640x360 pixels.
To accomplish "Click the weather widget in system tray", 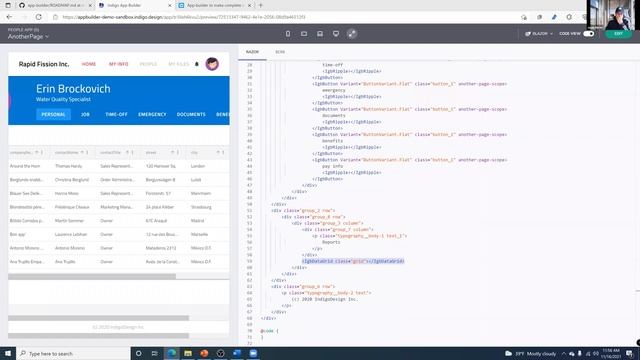I will click(x=531, y=353).
